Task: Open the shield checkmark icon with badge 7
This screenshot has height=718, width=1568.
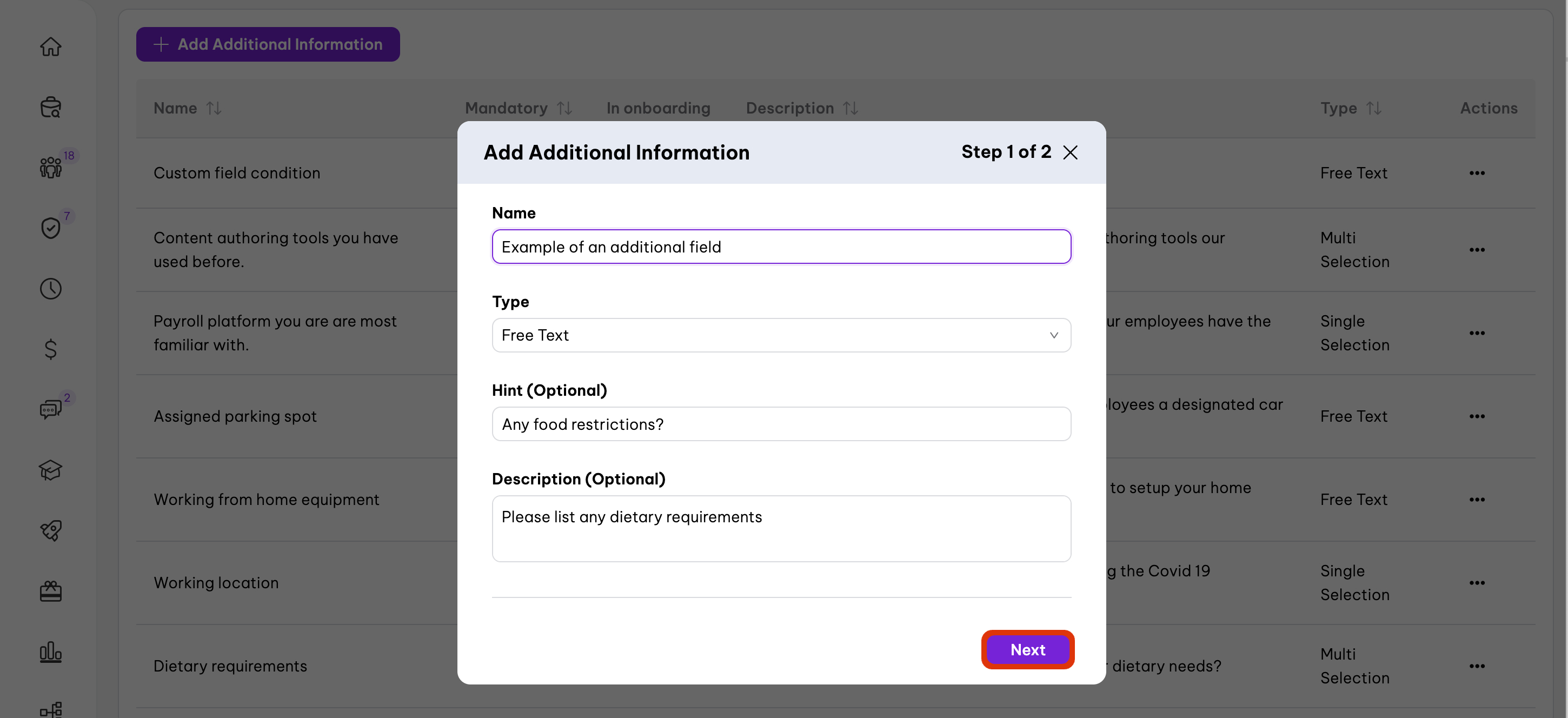Action: pyautogui.click(x=50, y=228)
